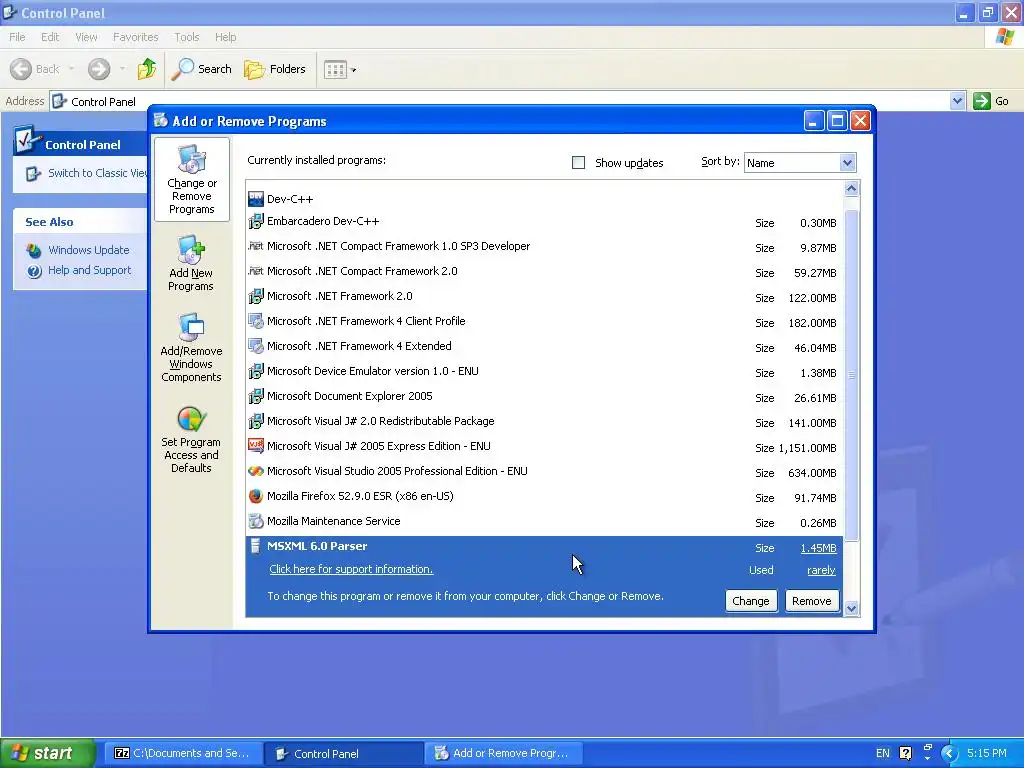This screenshot has width=1024, height=768.
Task: Open the Help menu
Action: tap(225, 37)
